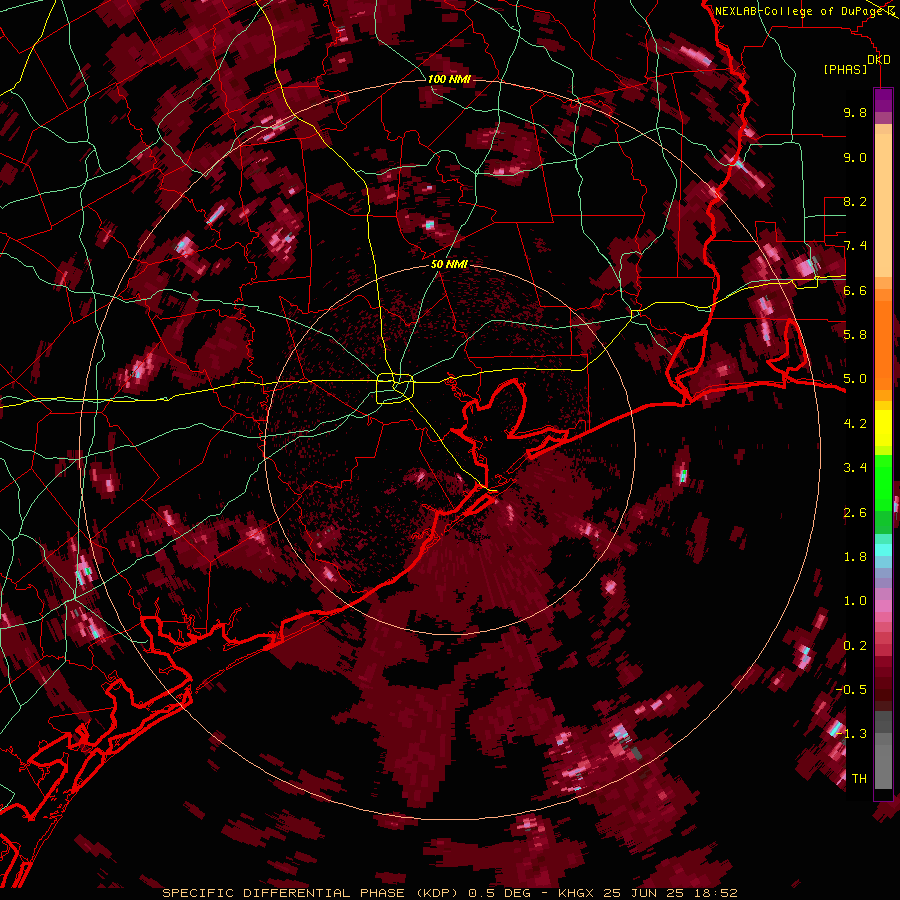Pick the orange segment of the color bar
This screenshot has height=900, width=900.
pyautogui.click(x=883, y=344)
